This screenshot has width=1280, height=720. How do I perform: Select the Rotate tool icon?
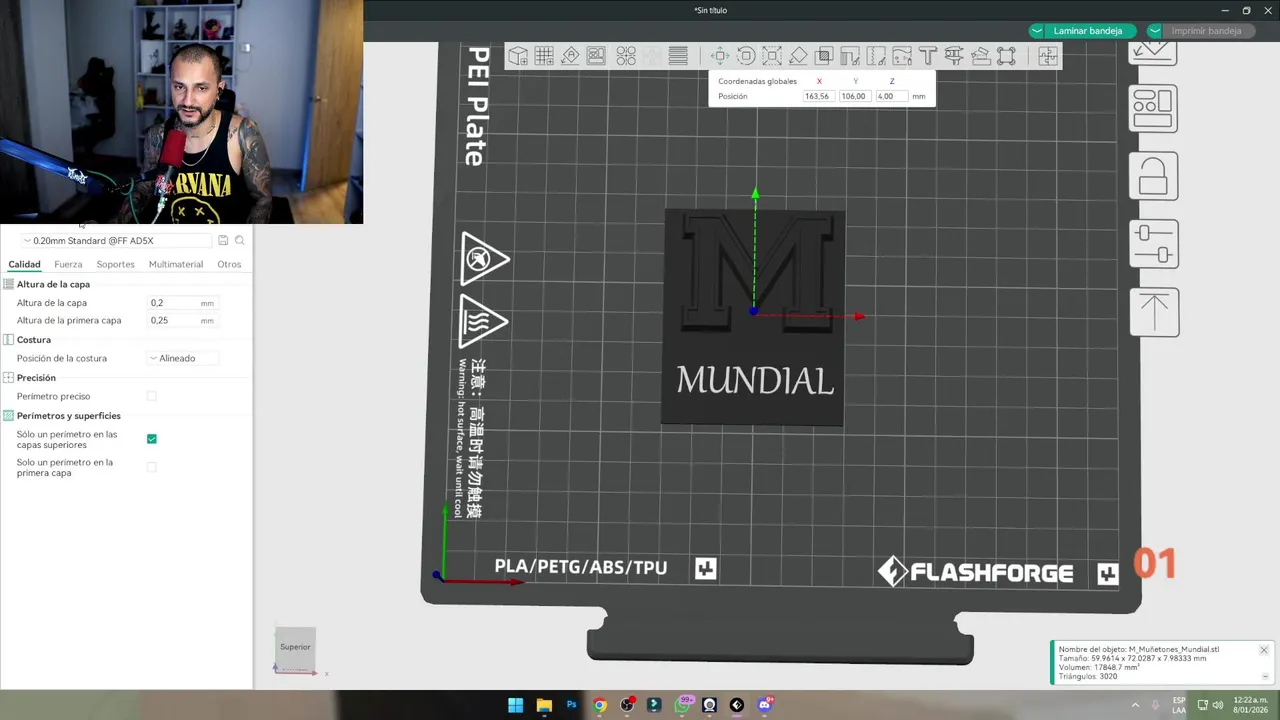click(746, 56)
